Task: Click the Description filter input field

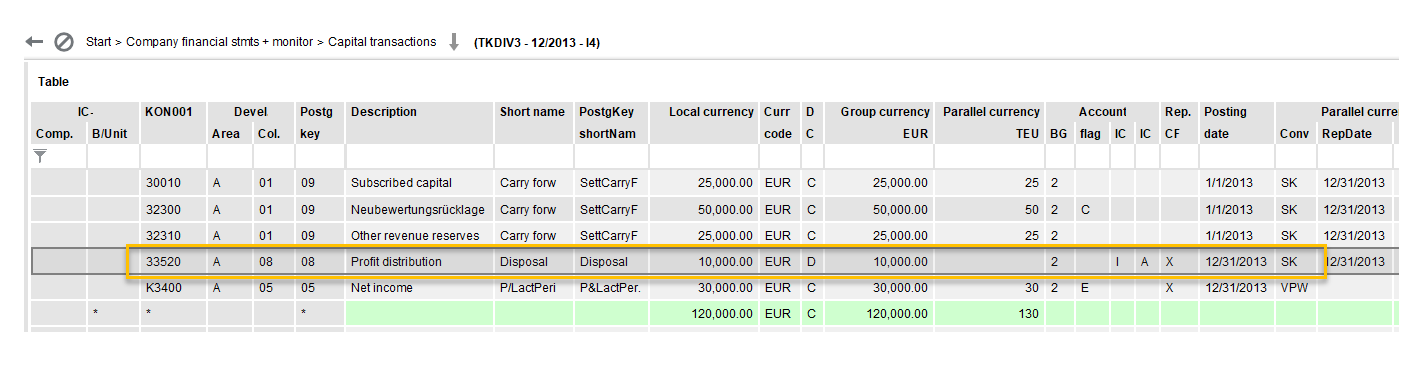Action: pos(420,156)
